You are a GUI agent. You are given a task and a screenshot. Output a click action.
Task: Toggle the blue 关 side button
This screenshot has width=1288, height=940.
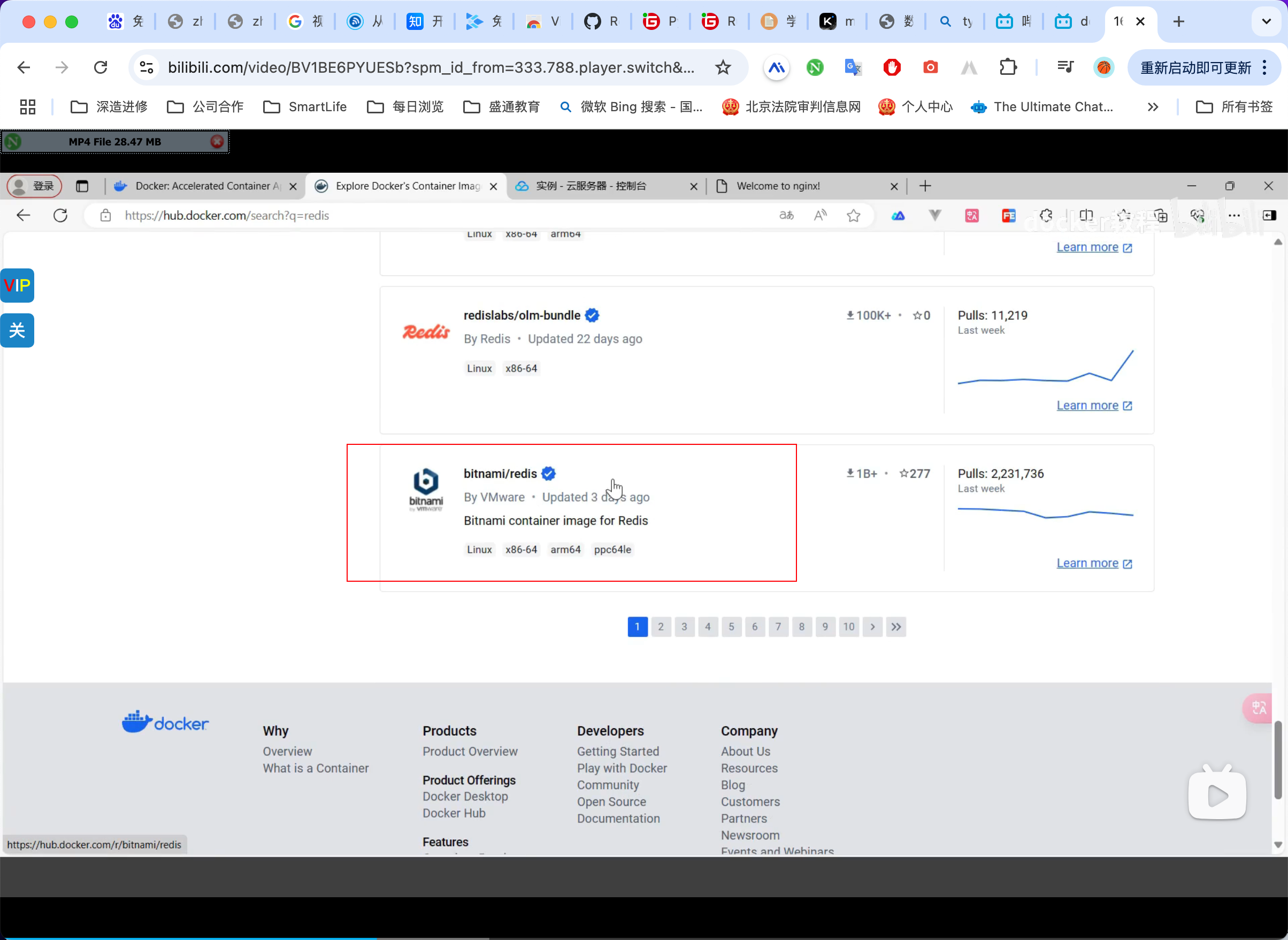tap(17, 330)
